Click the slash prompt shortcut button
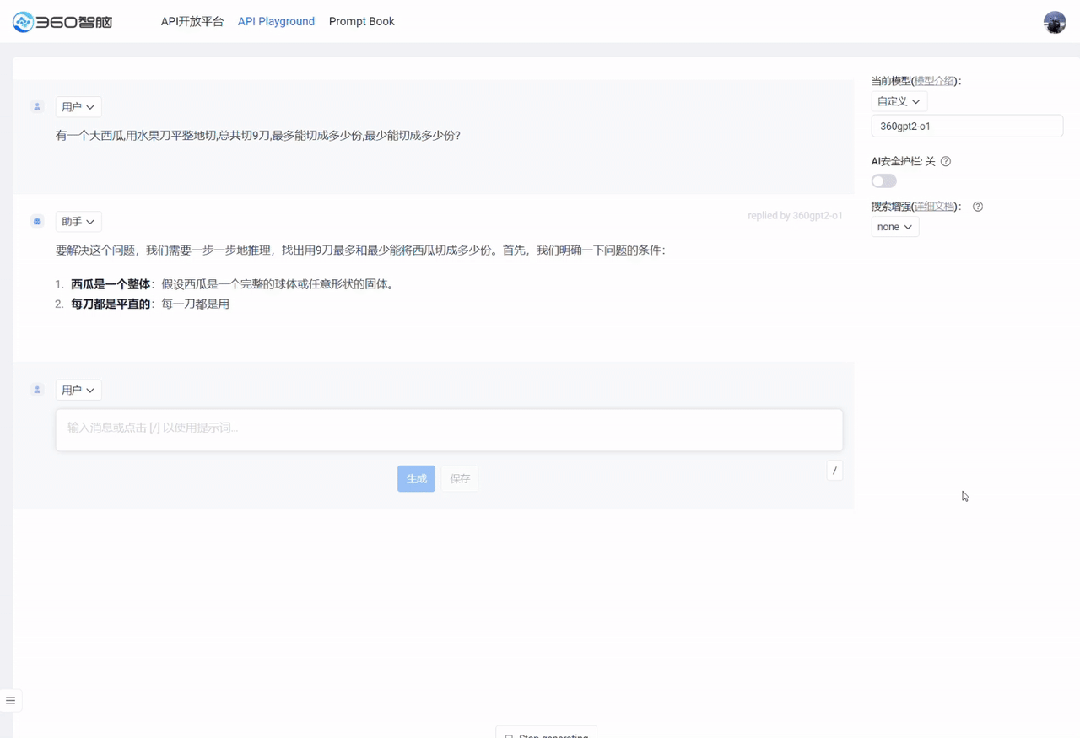1080x738 pixels. [834, 471]
